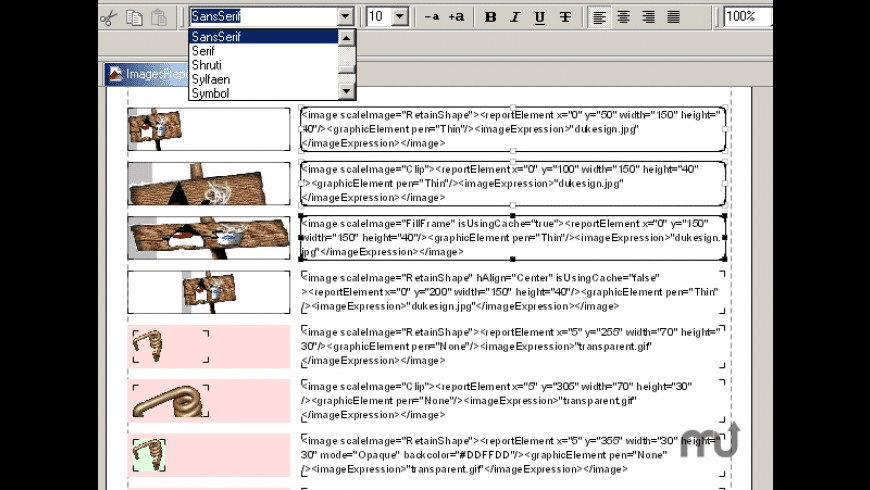Select SansSerif in the font list
Screen dimensions: 870x490
tap(264, 37)
